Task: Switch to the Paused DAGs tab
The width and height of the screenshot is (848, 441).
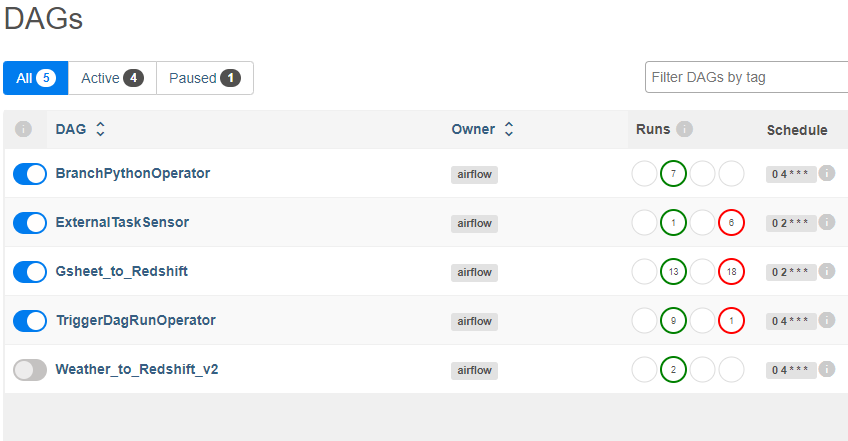Action: pos(204,78)
